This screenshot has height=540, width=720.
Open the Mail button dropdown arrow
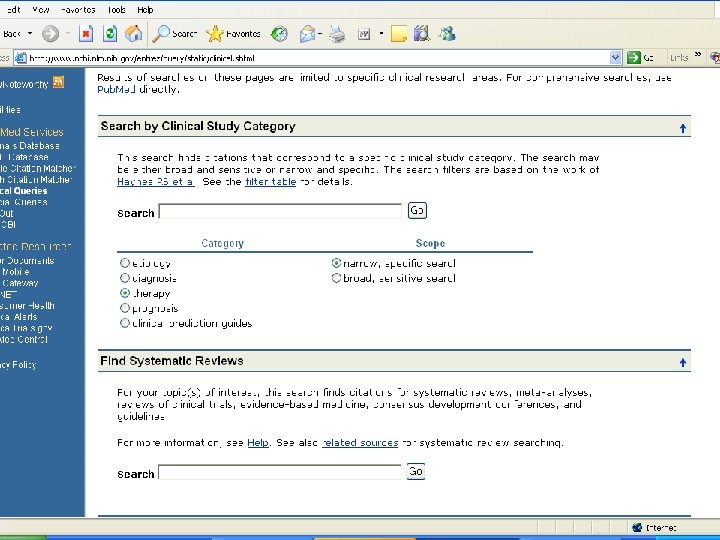click(x=320, y=34)
